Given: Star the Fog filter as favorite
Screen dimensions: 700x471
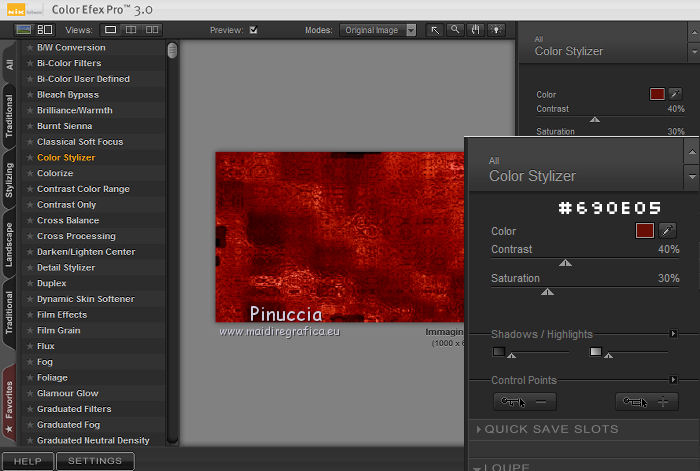Looking at the screenshot, I should 30,362.
